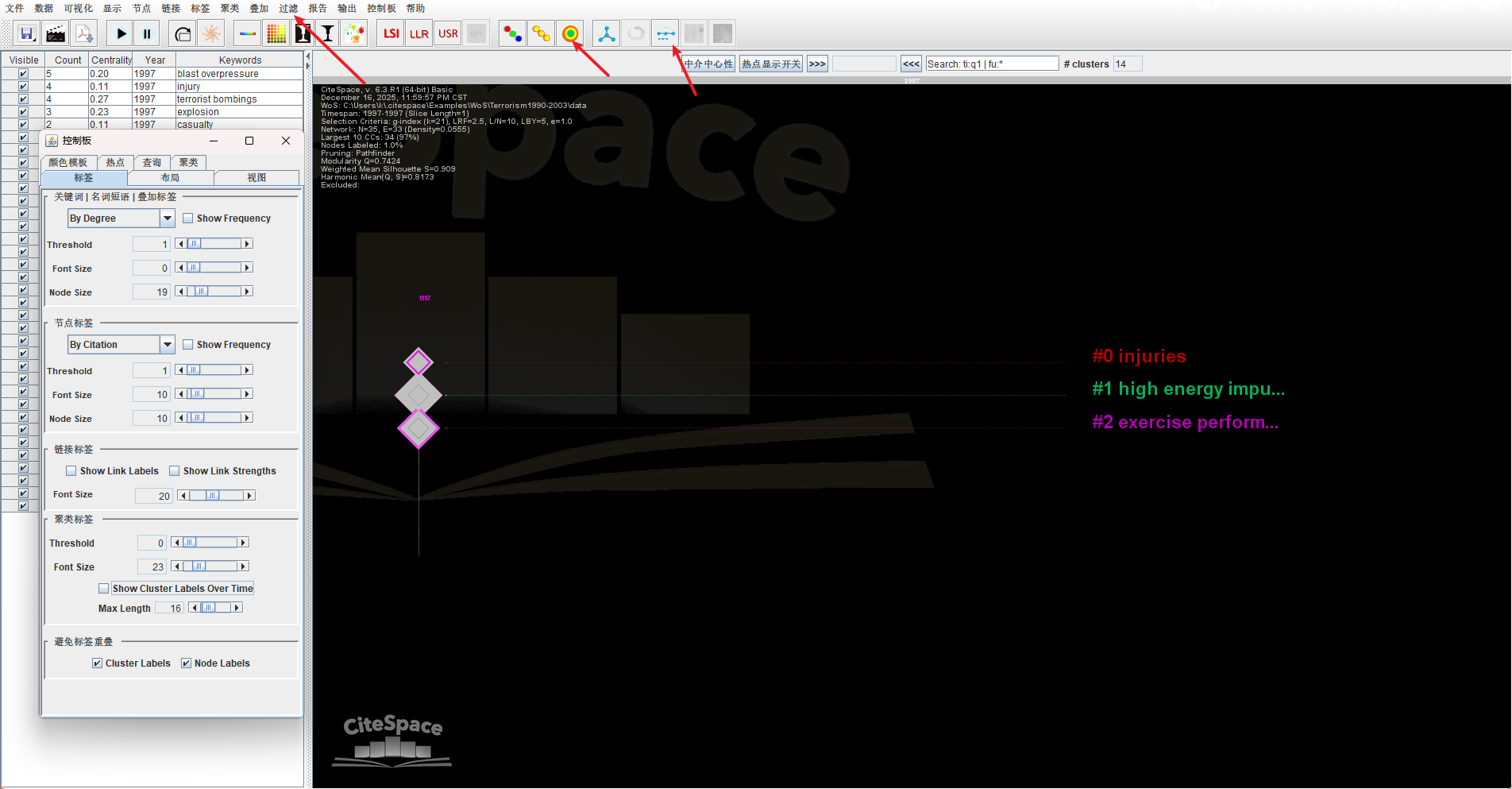Activate the LSI labeling option
Image resolution: width=1512 pixels, height=789 pixels.
click(x=390, y=33)
